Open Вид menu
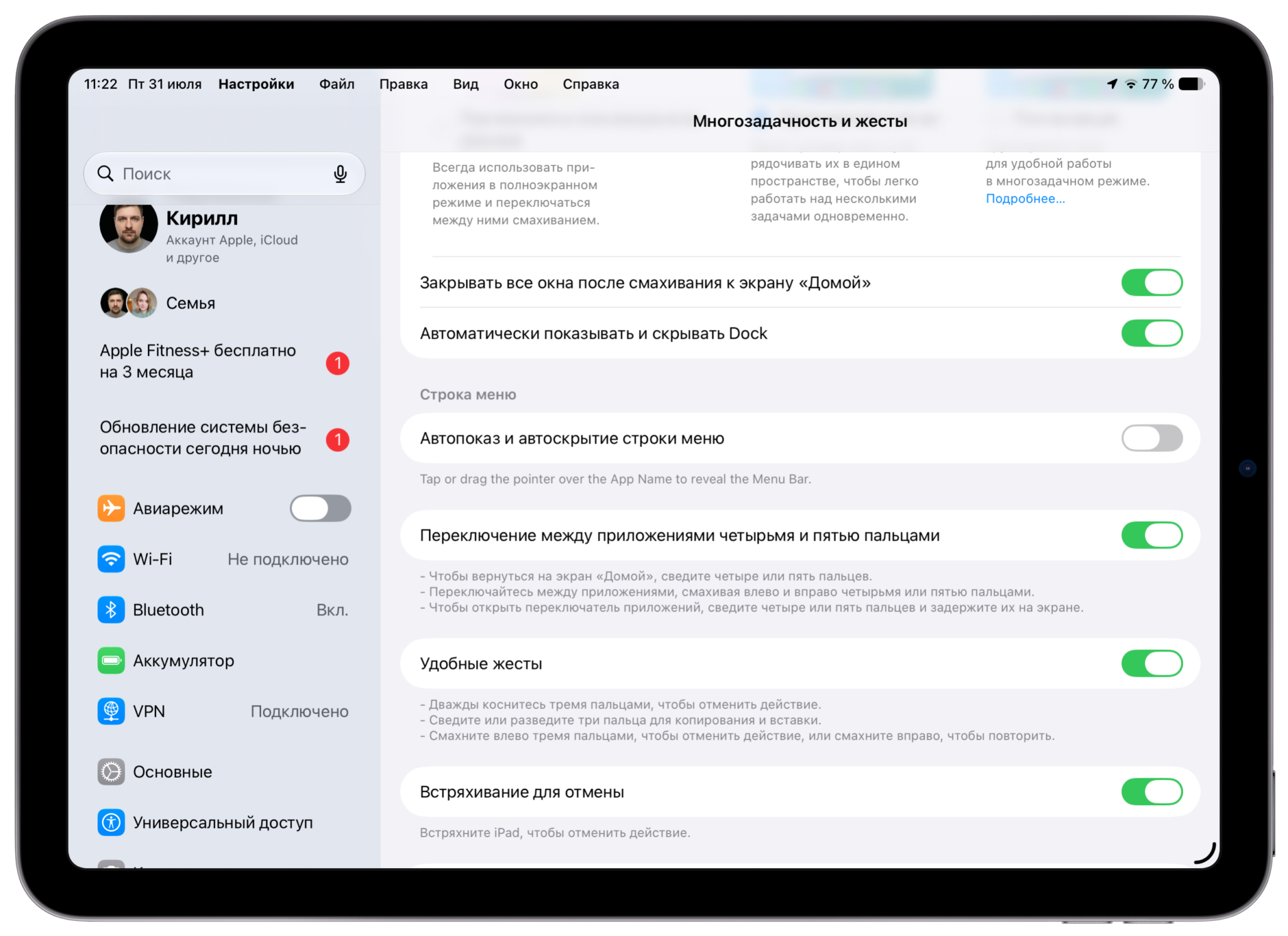Image resolution: width=1288 pixels, height=936 pixels. point(465,84)
